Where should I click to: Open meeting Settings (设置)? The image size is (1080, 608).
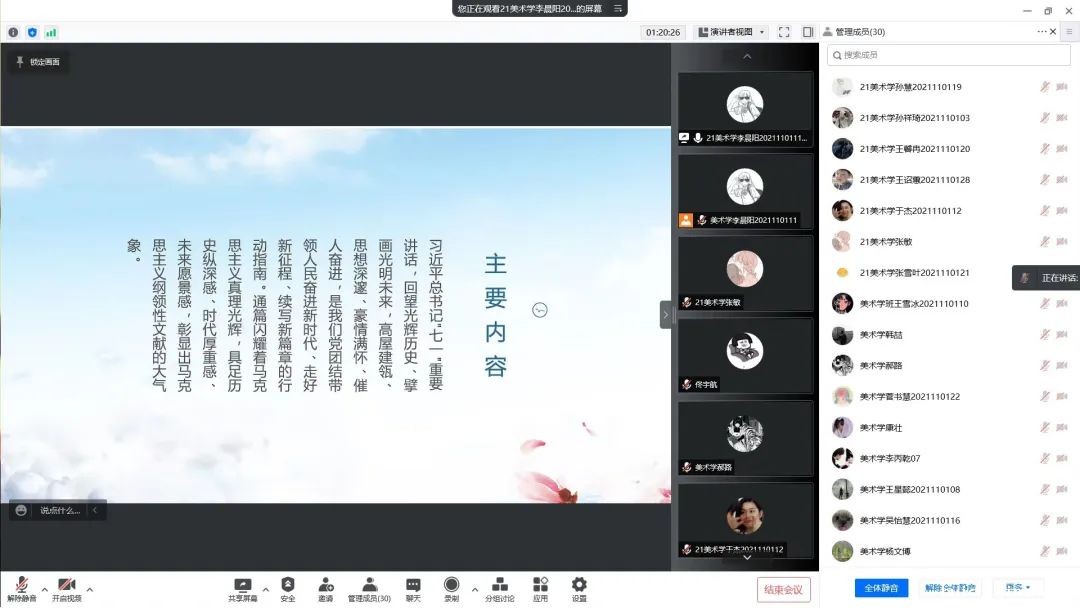click(578, 588)
